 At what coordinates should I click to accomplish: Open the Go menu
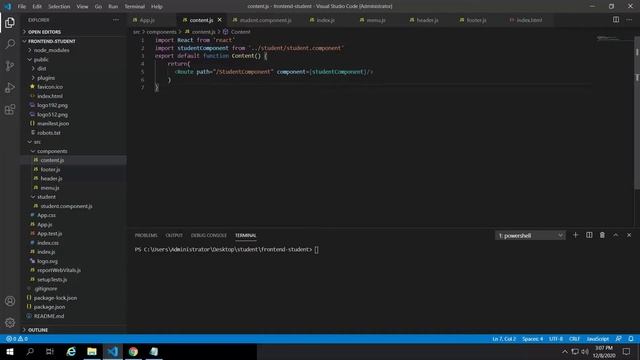pos(98,7)
